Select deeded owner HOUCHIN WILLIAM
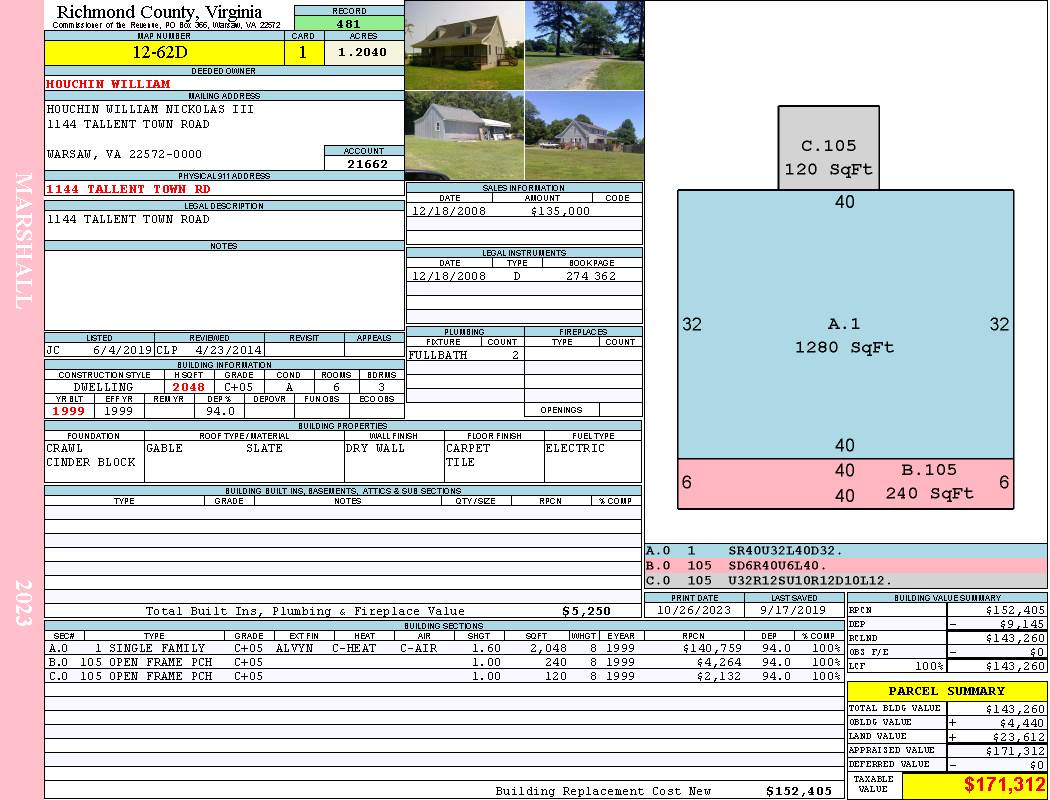The height and width of the screenshot is (800, 1050). coord(108,84)
